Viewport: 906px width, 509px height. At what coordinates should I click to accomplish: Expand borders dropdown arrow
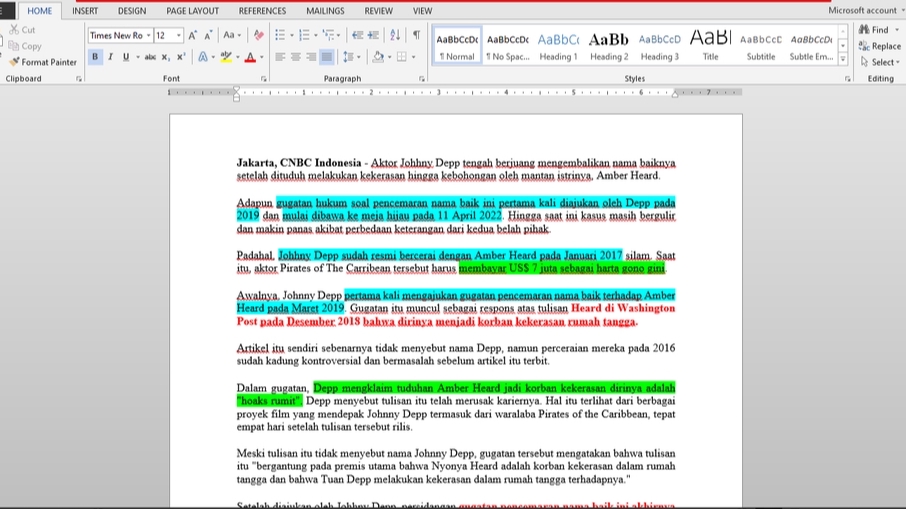[x=413, y=57]
